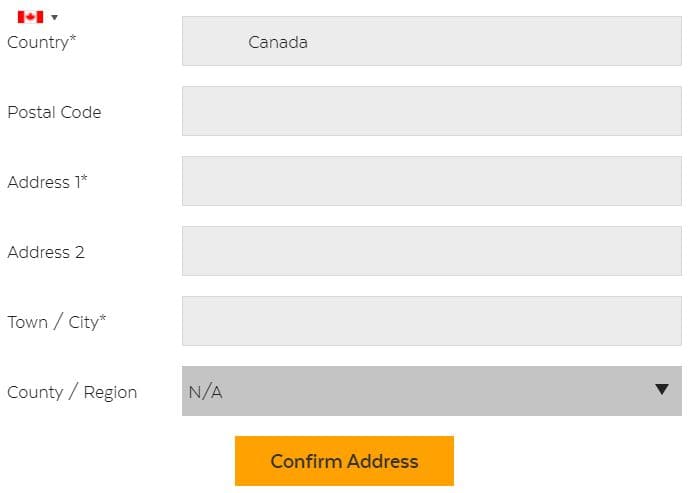Click the Town / City input field
Viewport: 690px width, 493px height.
[432, 321]
